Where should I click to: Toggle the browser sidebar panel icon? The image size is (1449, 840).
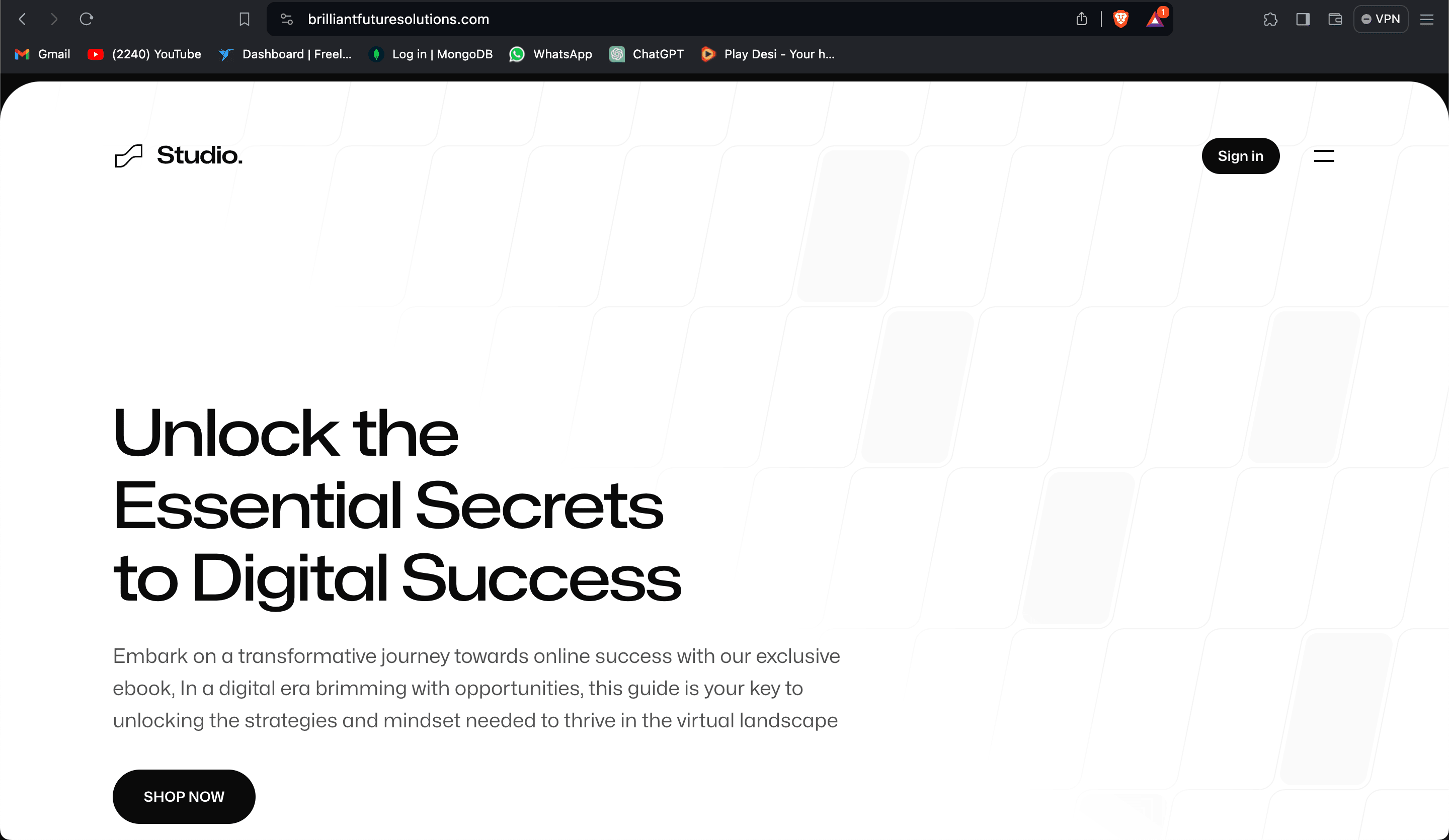1303,19
